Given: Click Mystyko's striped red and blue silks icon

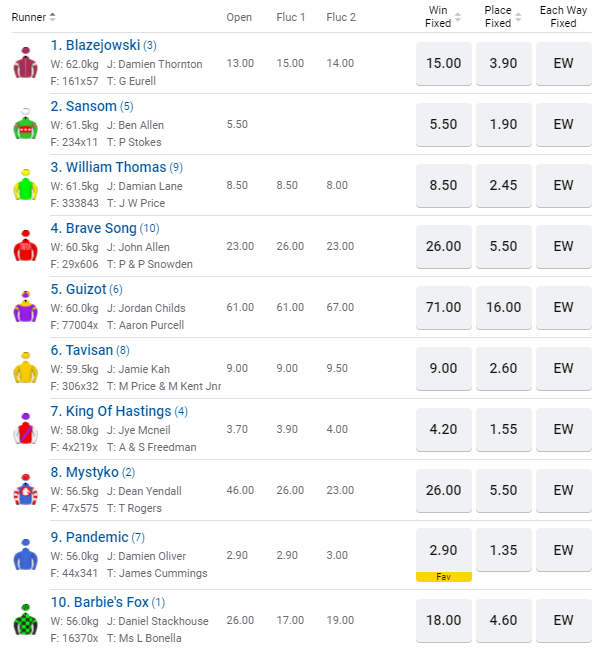Looking at the screenshot, I should tap(25, 490).
